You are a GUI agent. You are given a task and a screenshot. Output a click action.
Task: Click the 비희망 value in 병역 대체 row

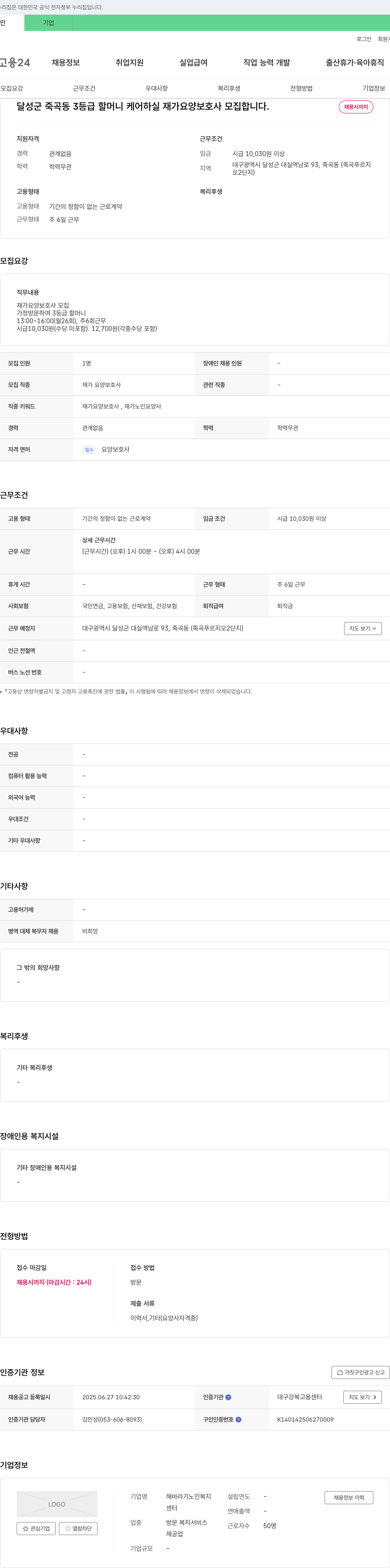pos(90,931)
